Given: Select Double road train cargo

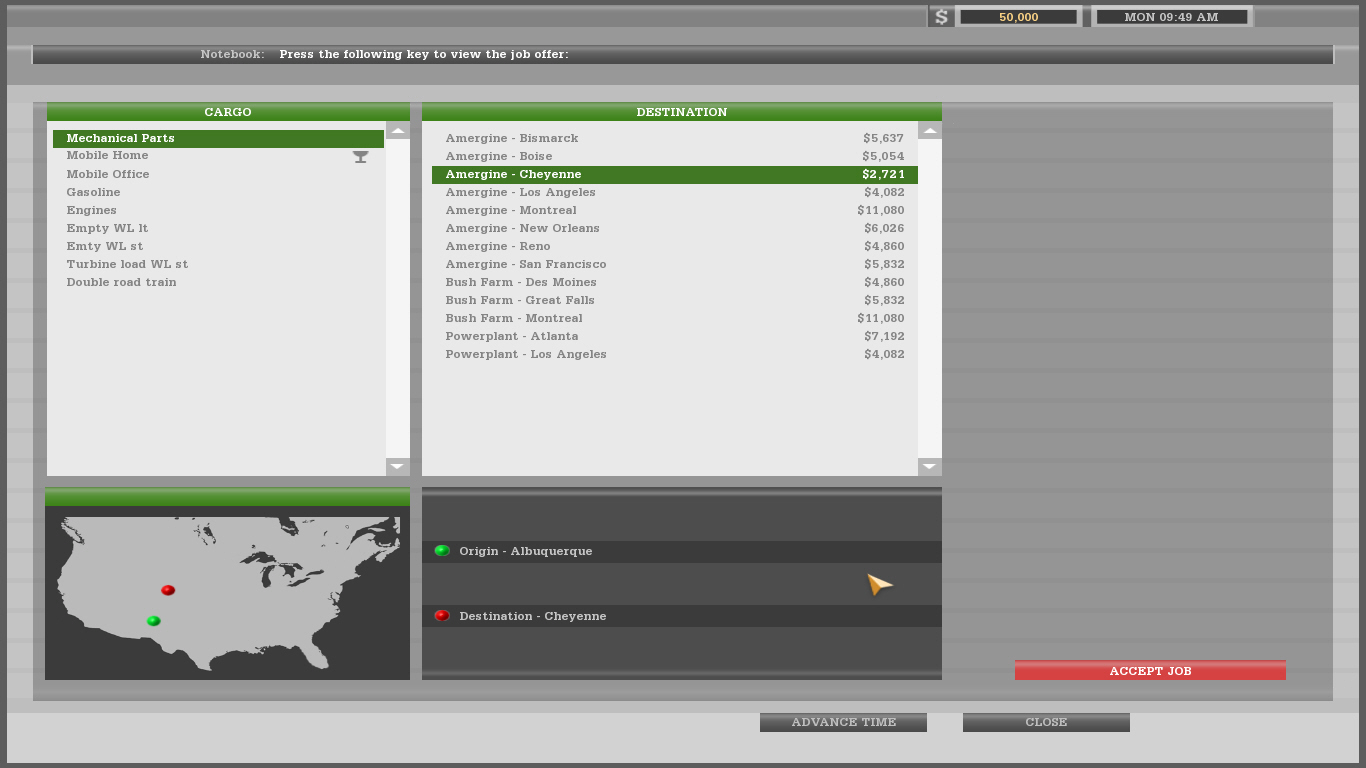Looking at the screenshot, I should click(x=121, y=282).
